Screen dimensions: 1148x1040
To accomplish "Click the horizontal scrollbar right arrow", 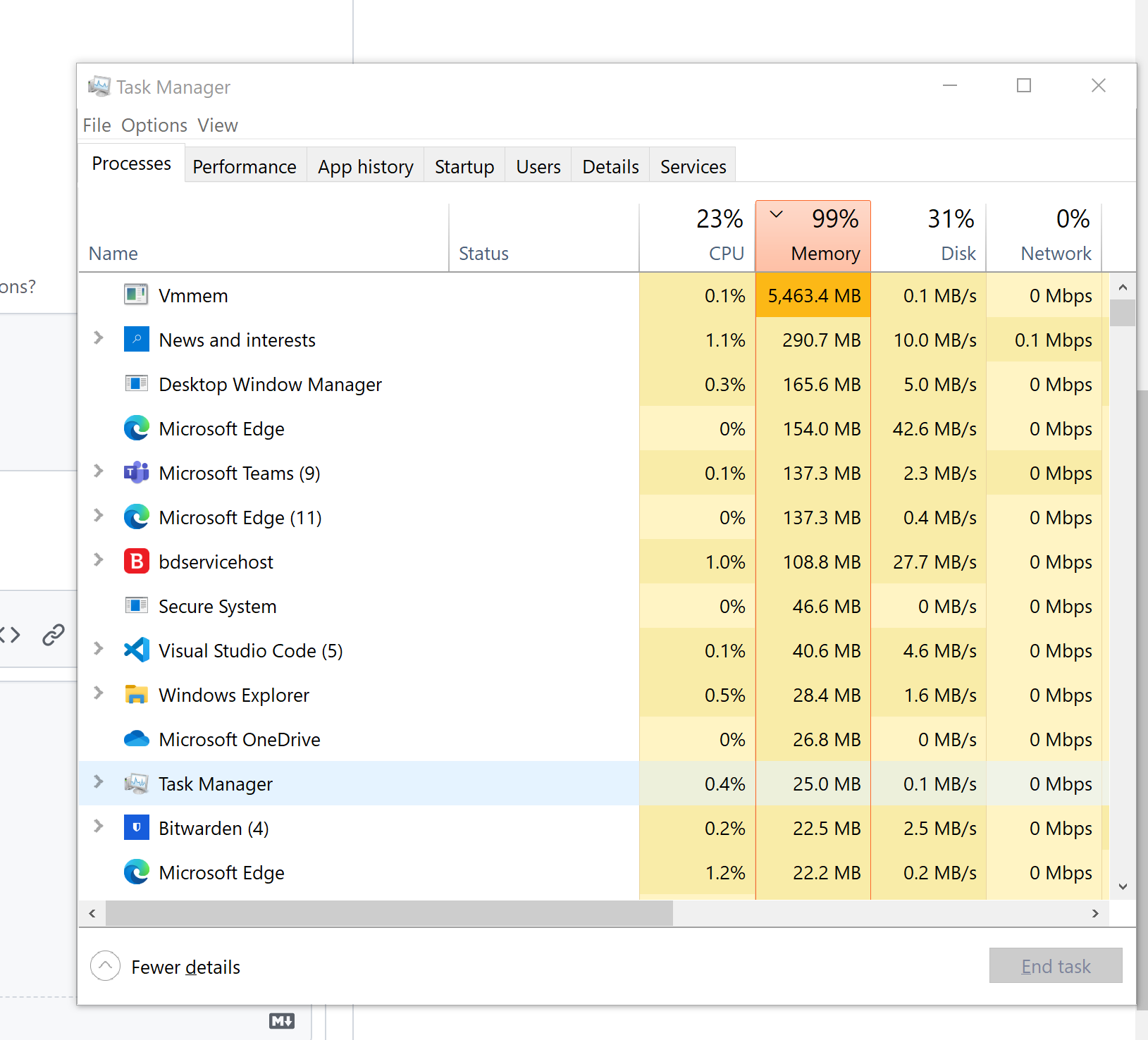I will (1095, 913).
